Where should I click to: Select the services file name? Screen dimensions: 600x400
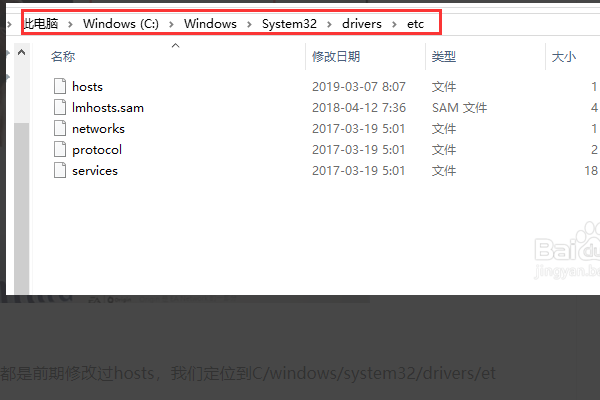pyautogui.click(x=95, y=171)
